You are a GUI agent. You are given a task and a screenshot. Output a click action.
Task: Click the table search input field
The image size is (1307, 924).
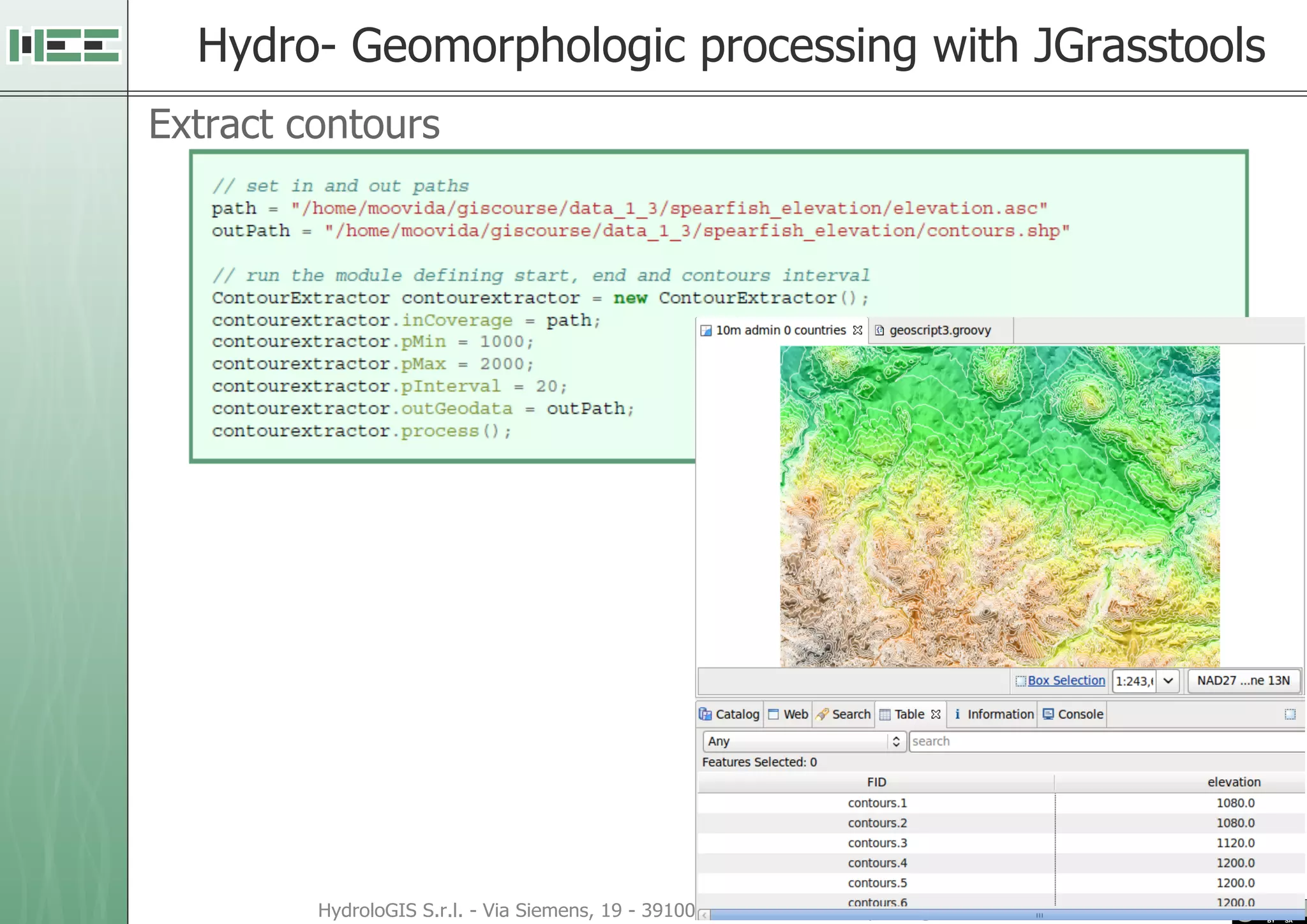click(1107, 741)
